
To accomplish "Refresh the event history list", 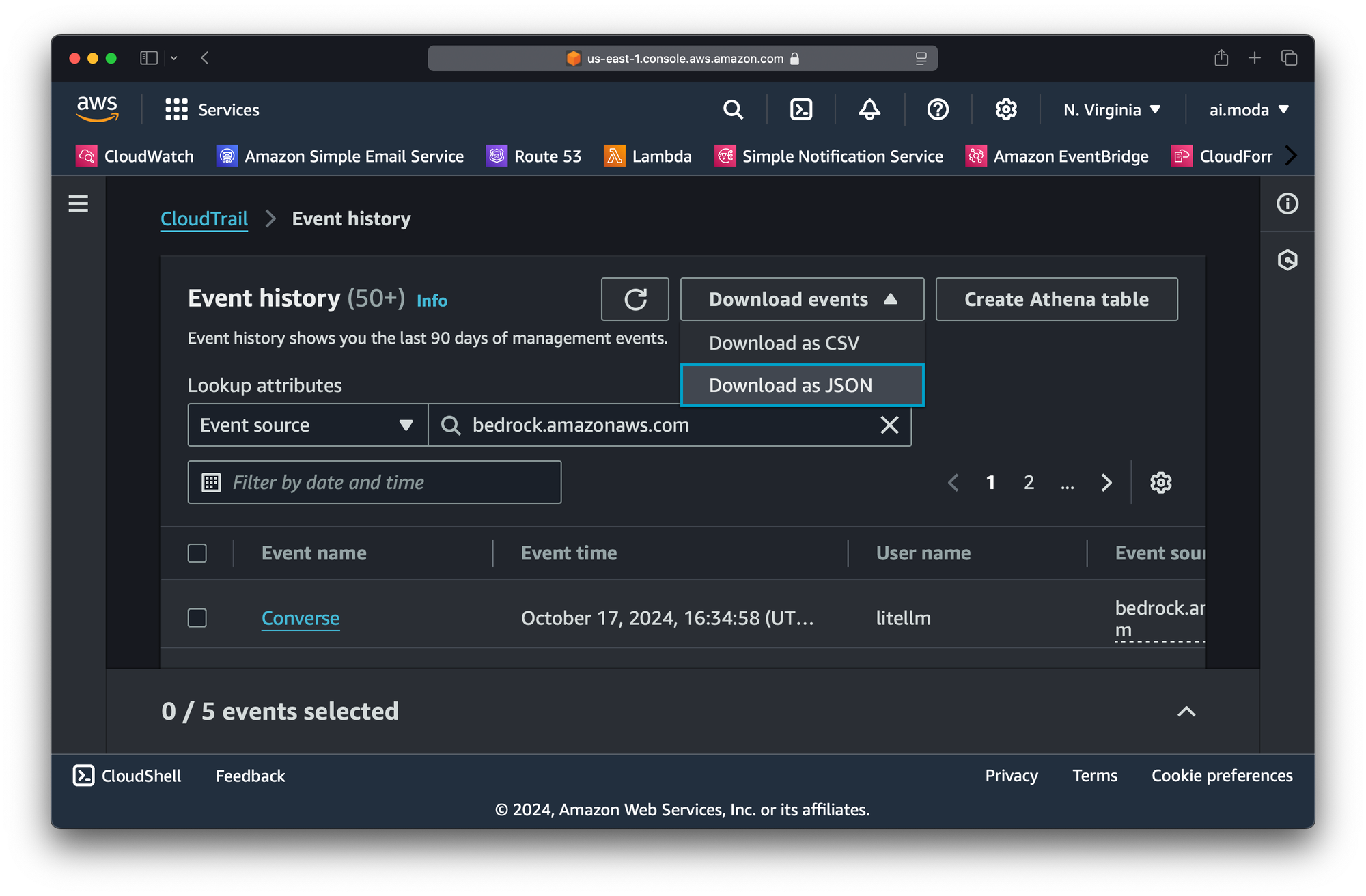I will point(635,299).
